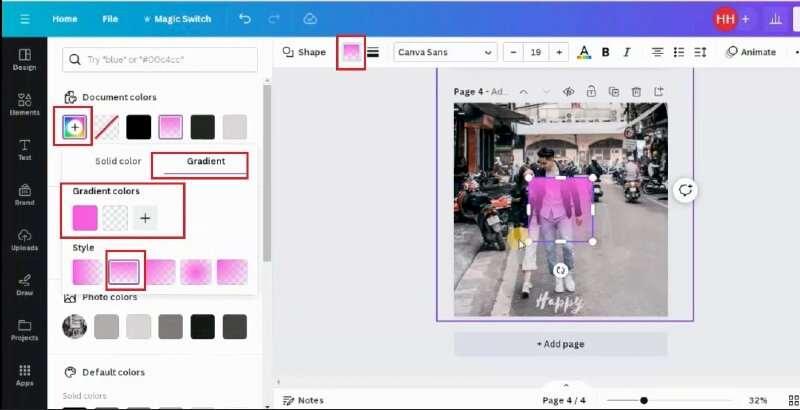Search colors in the search field
Image resolution: width=800 pixels, height=410 pixels.
pos(160,60)
